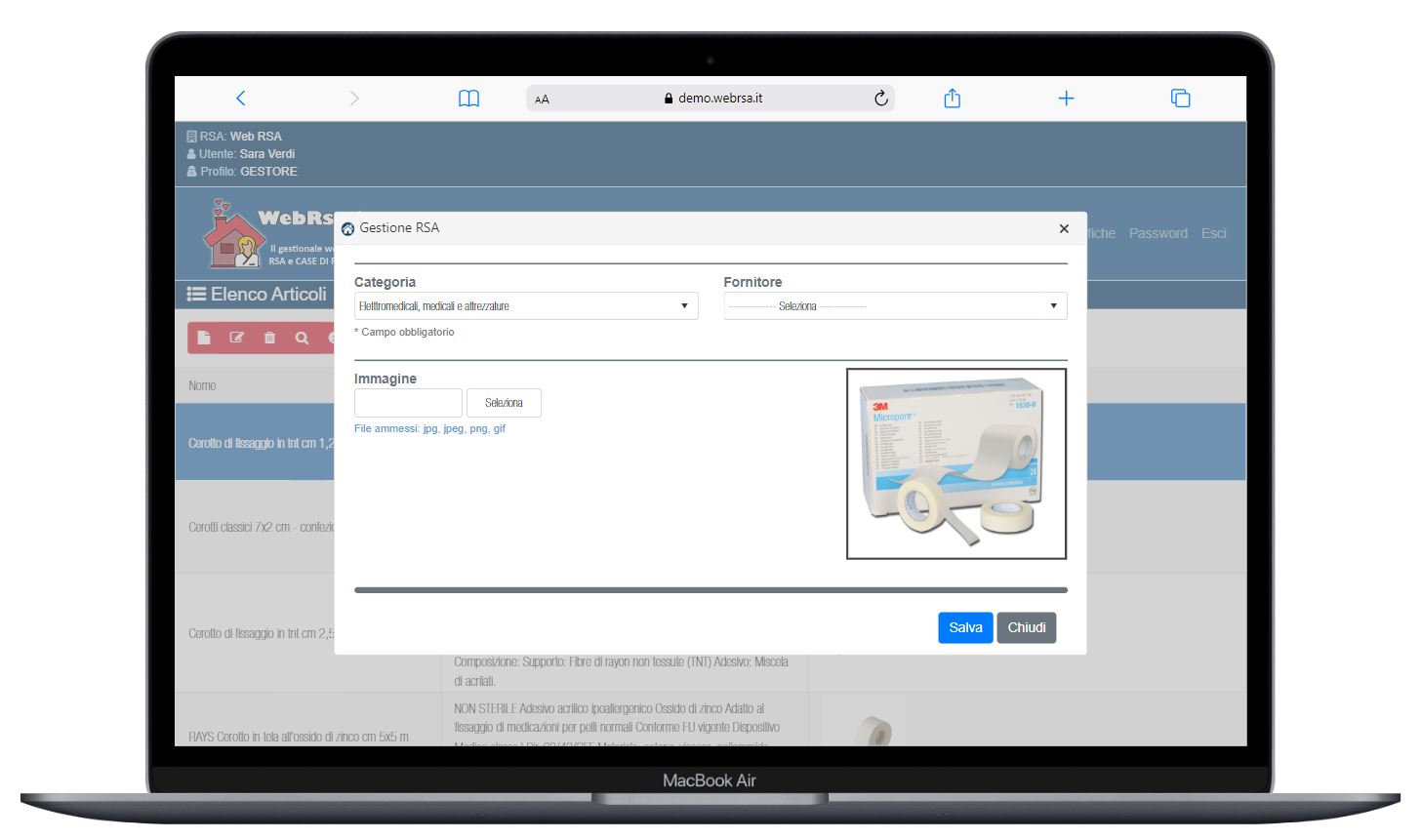Viewport: 1421px width, 840px height.
Task: Go back with the browser back arrow
Action: pyautogui.click(x=241, y=99)
